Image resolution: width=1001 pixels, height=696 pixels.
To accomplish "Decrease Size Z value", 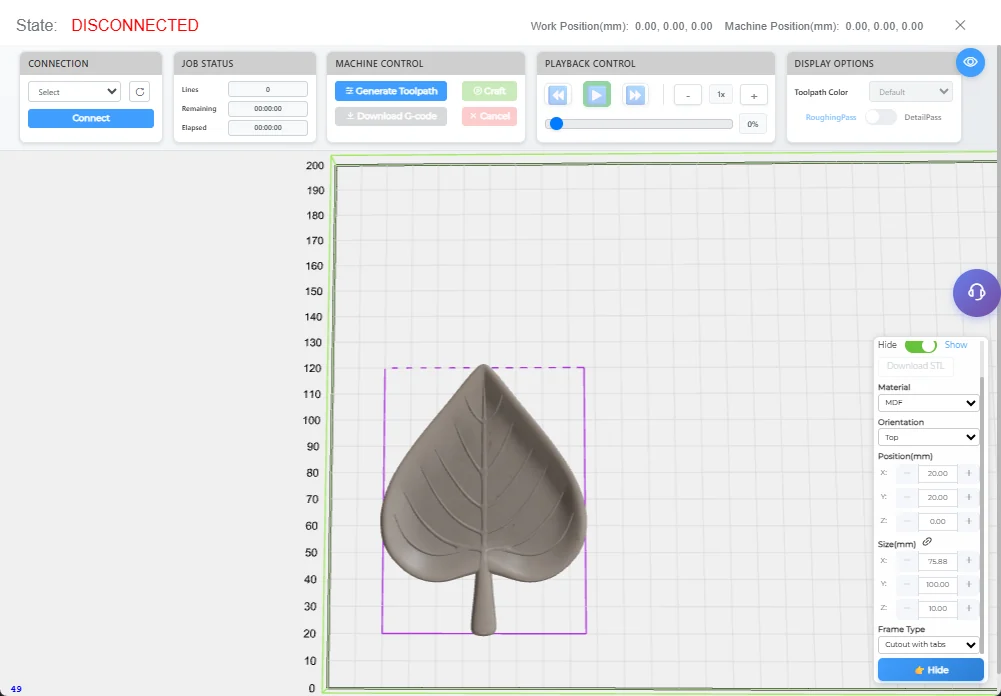I will (x=907, y=608).
